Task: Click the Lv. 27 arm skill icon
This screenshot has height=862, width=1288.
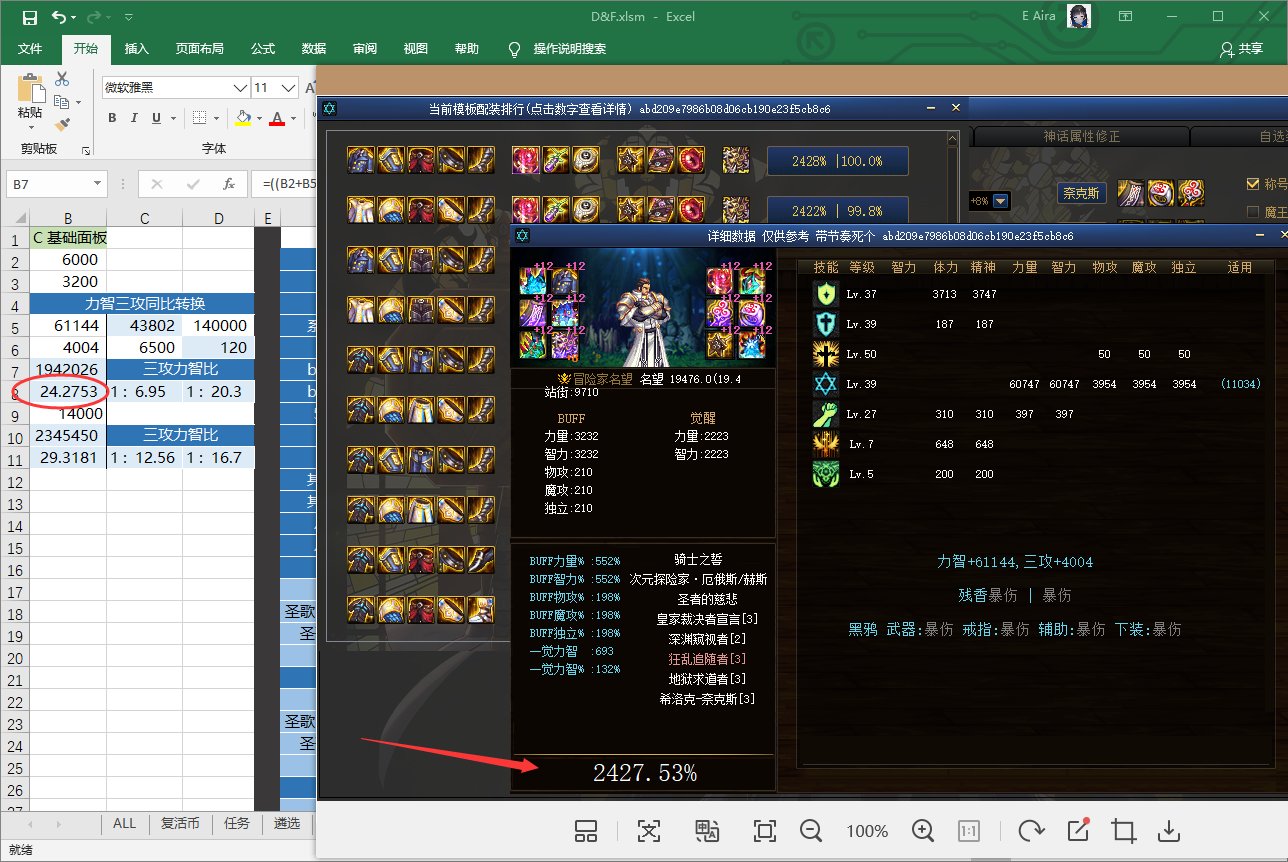Action: click(x=826, y=415)
